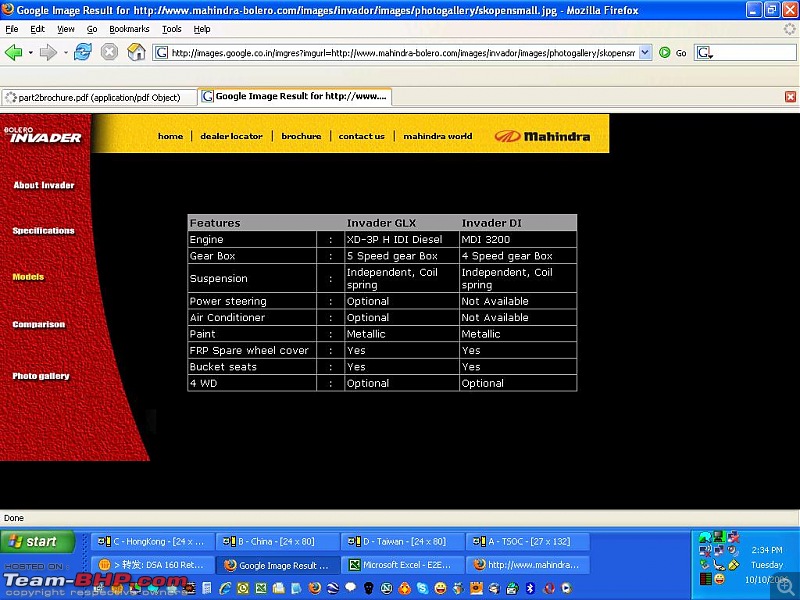800x600 pixels.
Task: Click the green Go button
Action: point(672,53)
